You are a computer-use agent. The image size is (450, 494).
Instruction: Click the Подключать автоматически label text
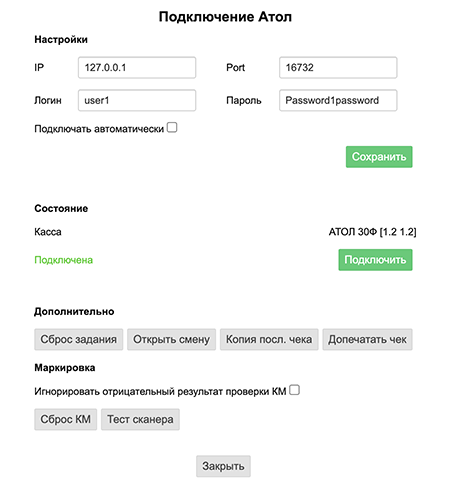(99, 129)
